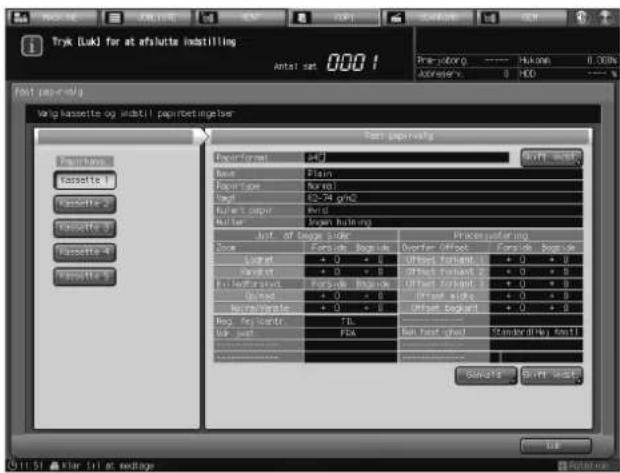Click the Luk button at bottom right
Viewport: 620px width, 473px height.
coord(556,446)
